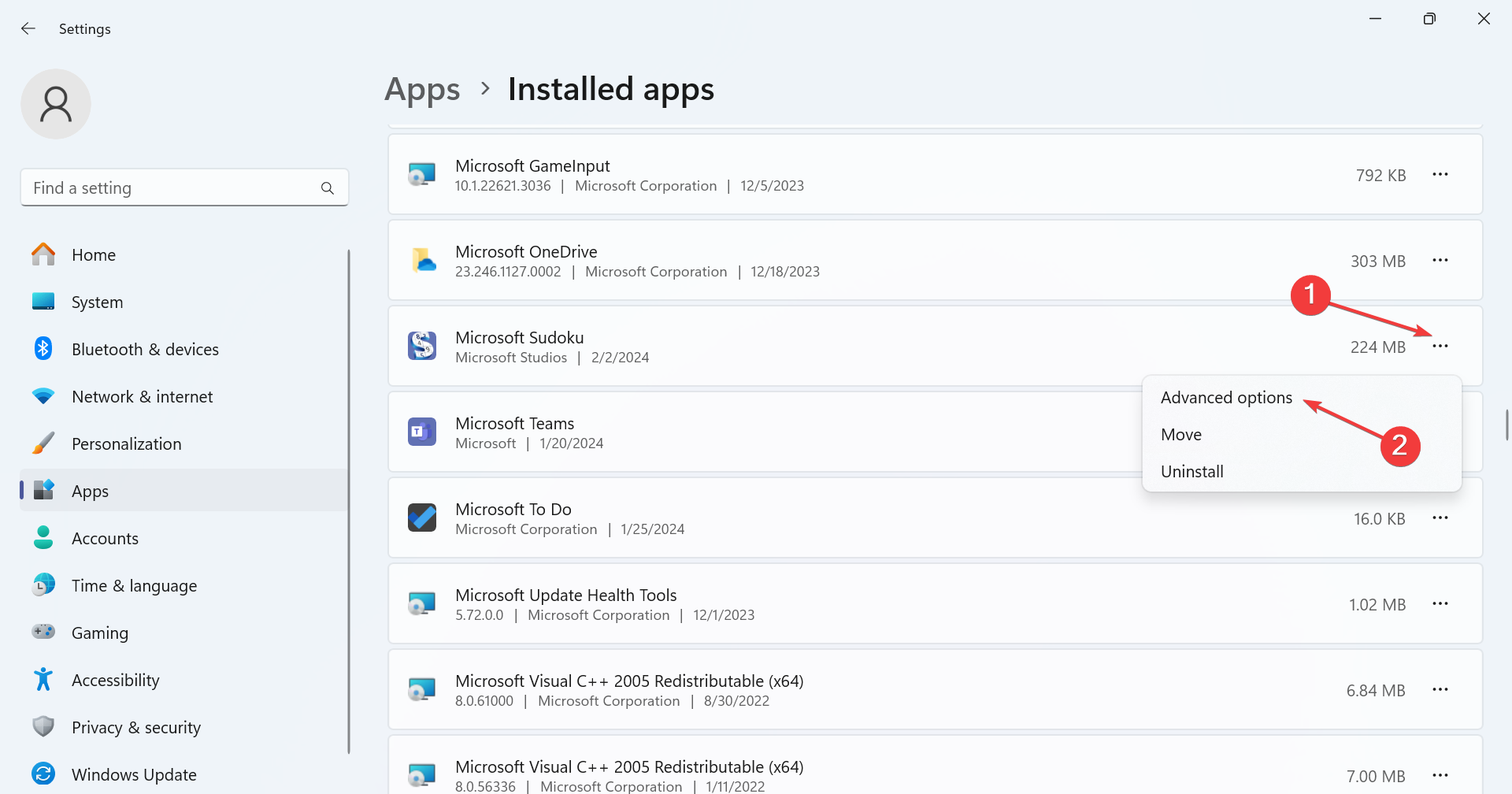
Task: Click the Microsoft Teams app icon
Action: 422,432
